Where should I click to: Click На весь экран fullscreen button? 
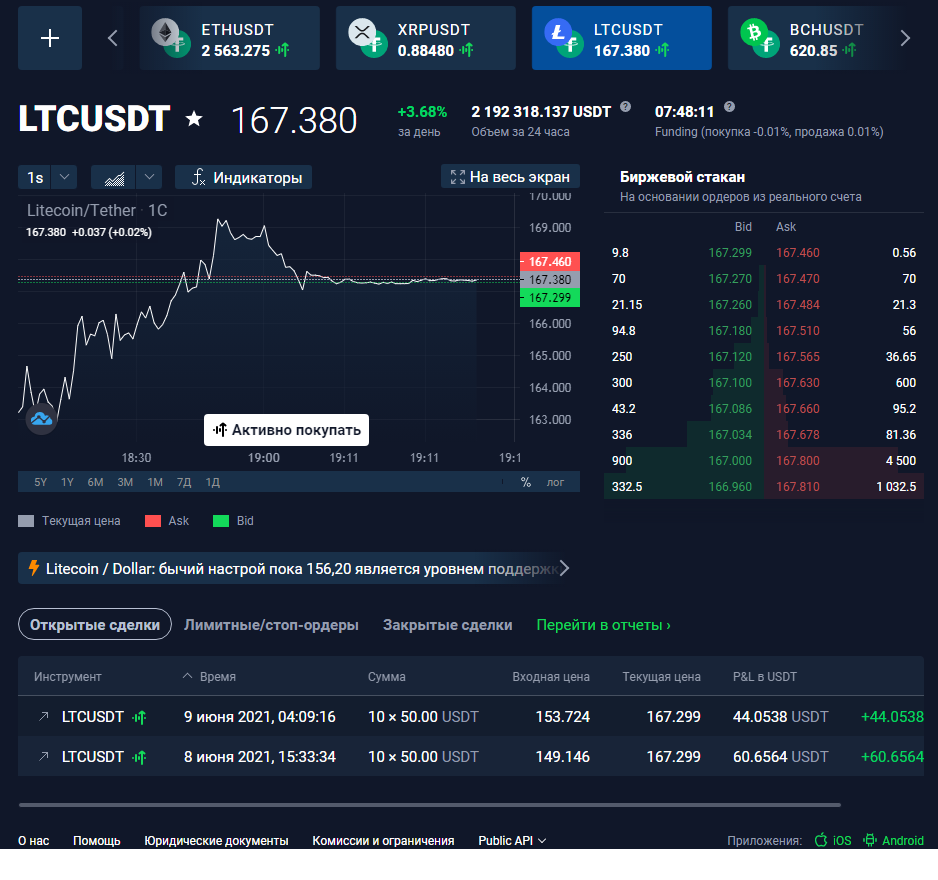[510, 176]
